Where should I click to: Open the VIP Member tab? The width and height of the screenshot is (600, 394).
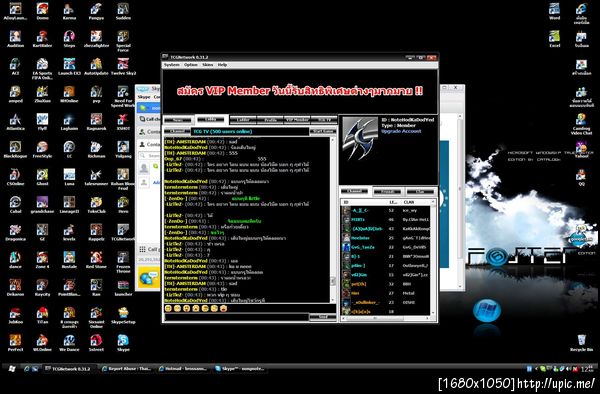297,120
